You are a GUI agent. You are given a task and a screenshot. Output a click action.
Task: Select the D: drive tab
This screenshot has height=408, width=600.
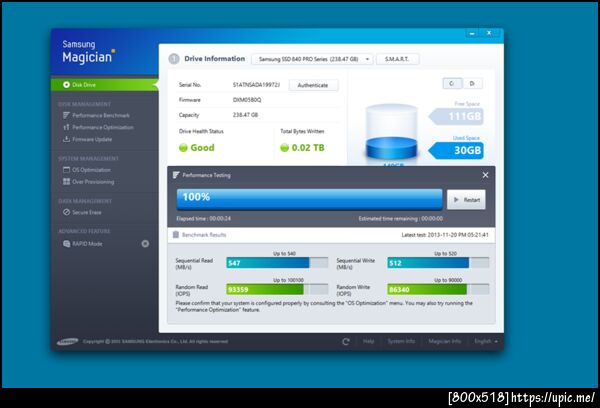pos(472,83)
